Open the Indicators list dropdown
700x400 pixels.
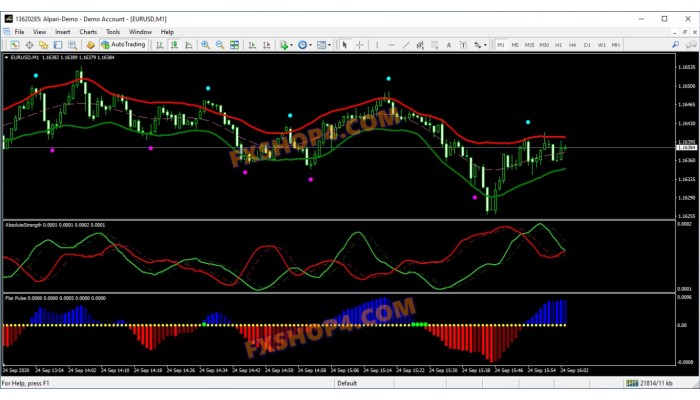[287, 44]
